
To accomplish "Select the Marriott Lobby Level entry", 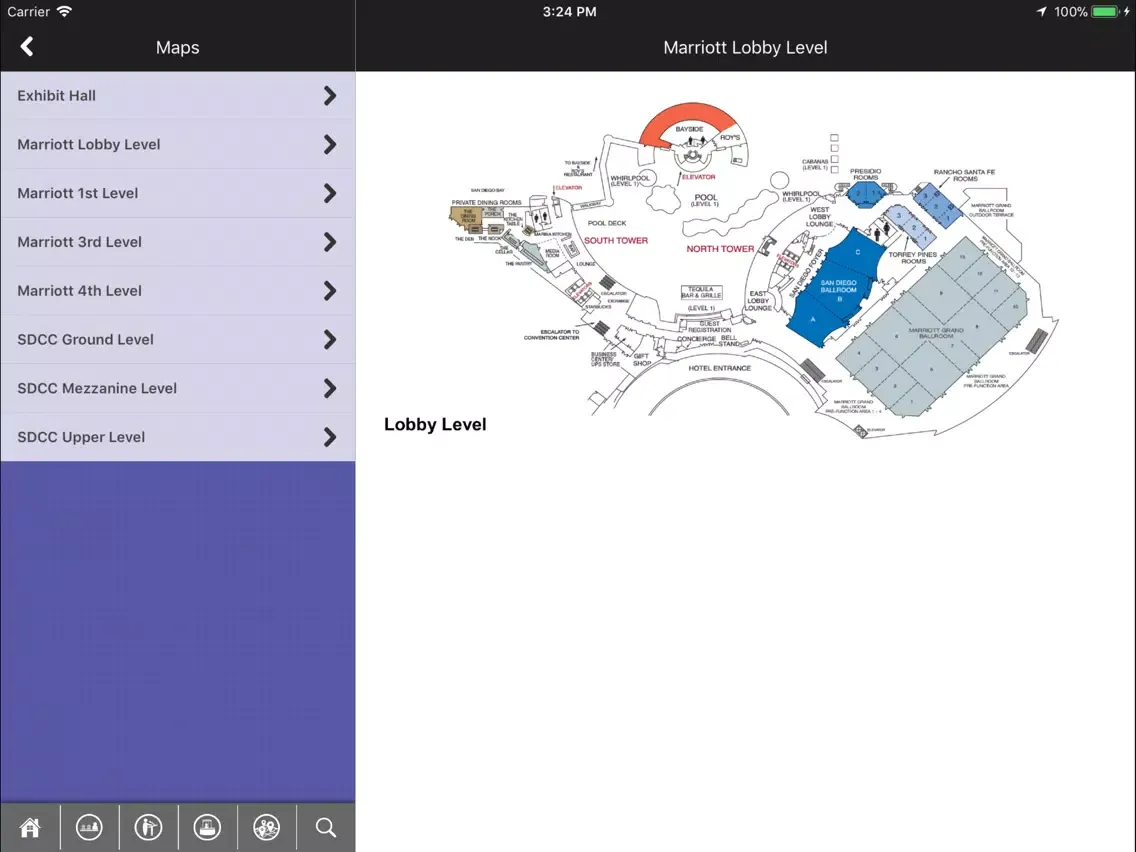I will pyautogui.click(x=178, y=144).
